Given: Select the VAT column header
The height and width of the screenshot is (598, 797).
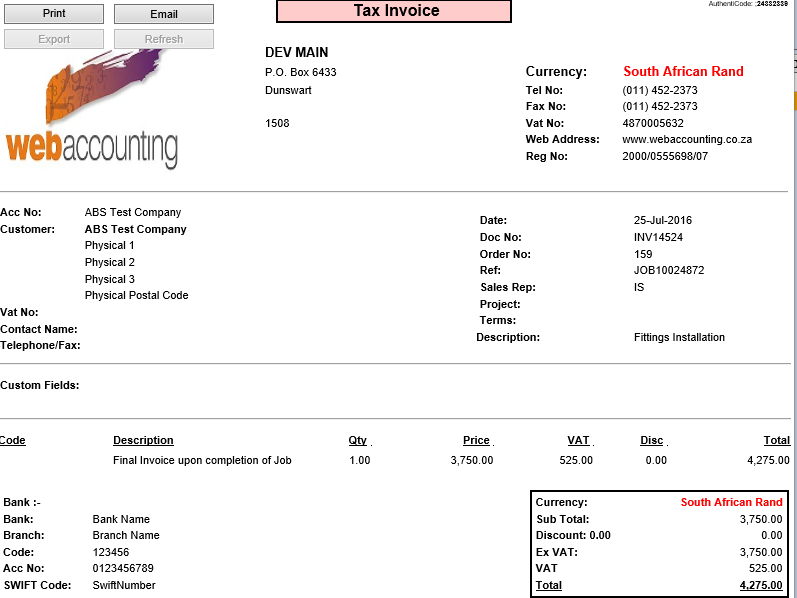Looking at the screenshot, I should 577,440.
